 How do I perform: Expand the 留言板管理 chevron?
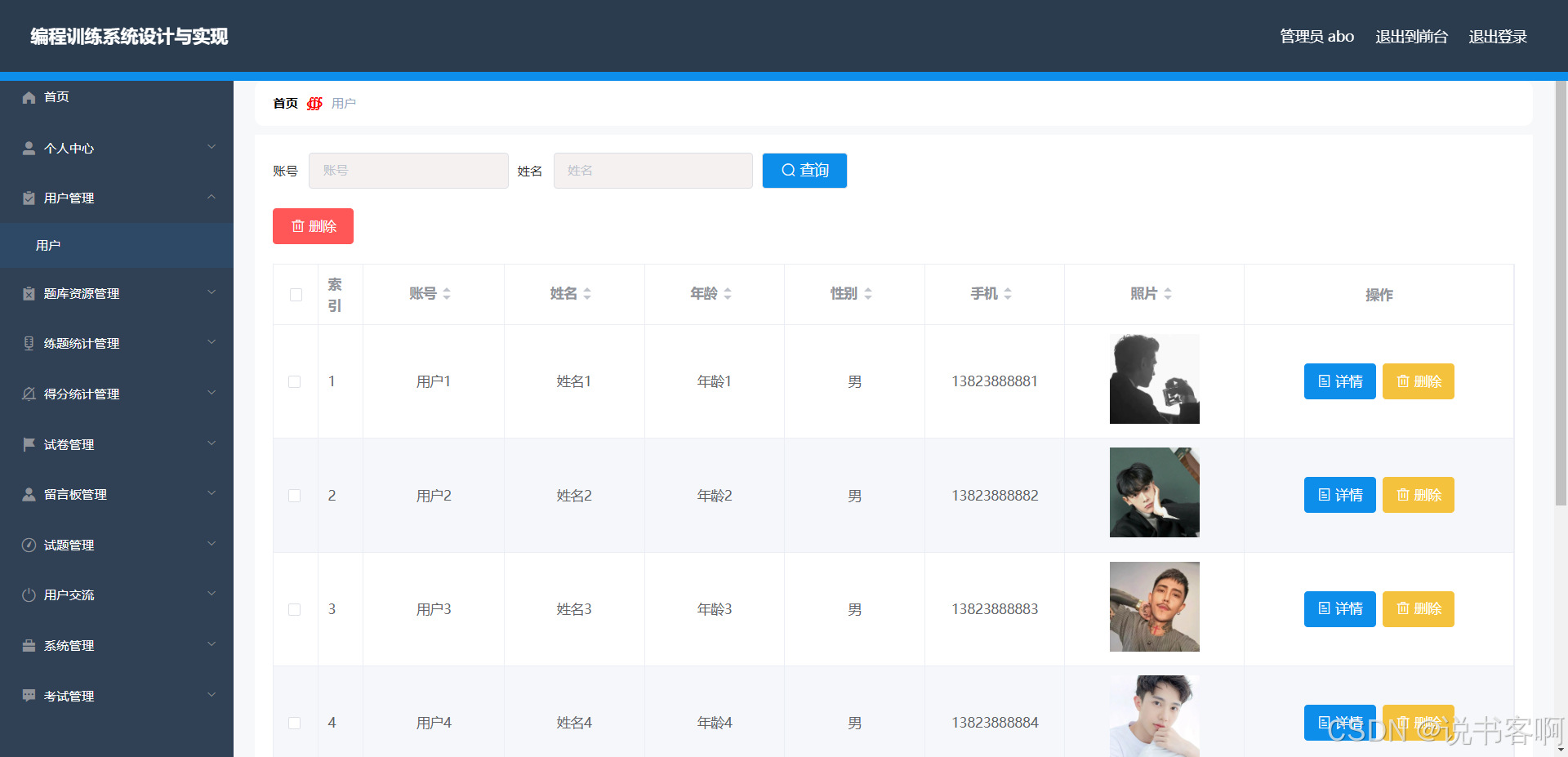[212, 493]
